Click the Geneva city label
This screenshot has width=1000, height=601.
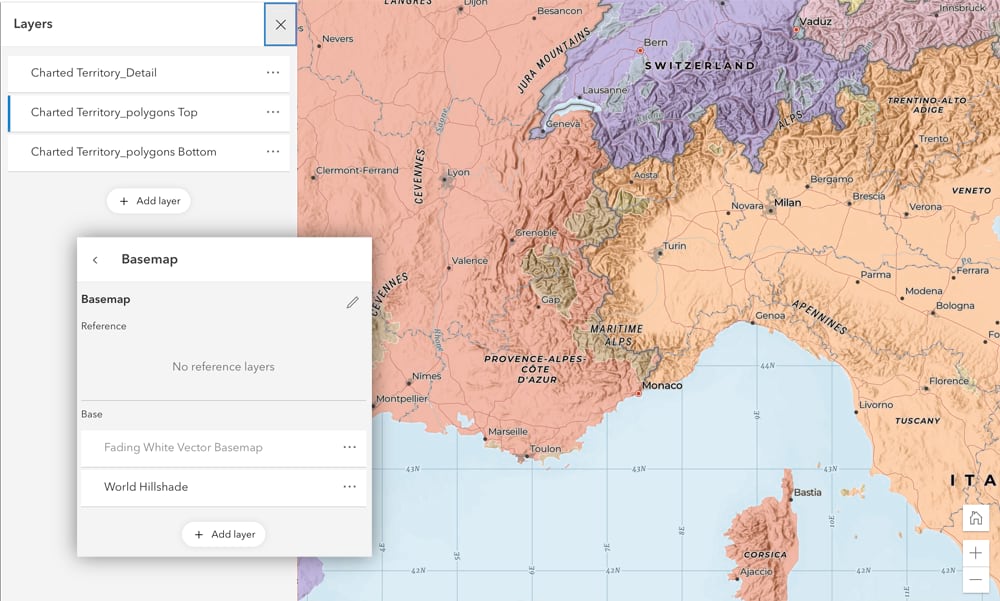(562, 124)
